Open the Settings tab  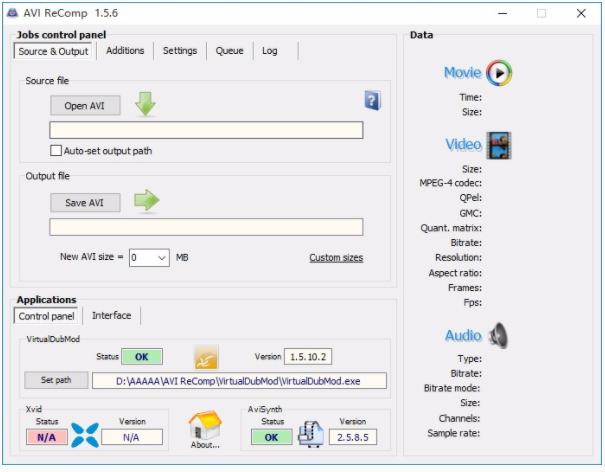(x=180, y=51)
